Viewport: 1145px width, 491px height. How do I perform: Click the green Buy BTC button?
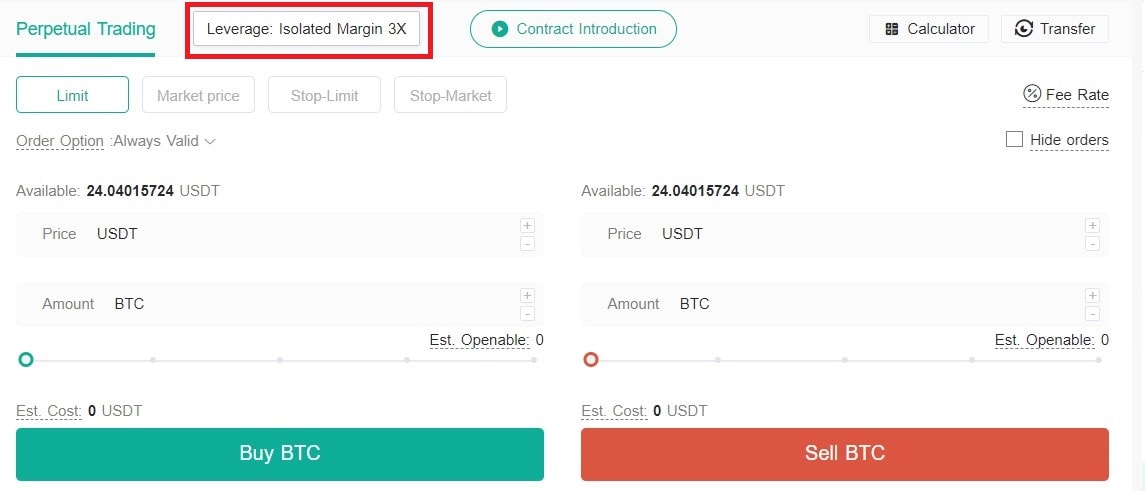pos(280,454)
